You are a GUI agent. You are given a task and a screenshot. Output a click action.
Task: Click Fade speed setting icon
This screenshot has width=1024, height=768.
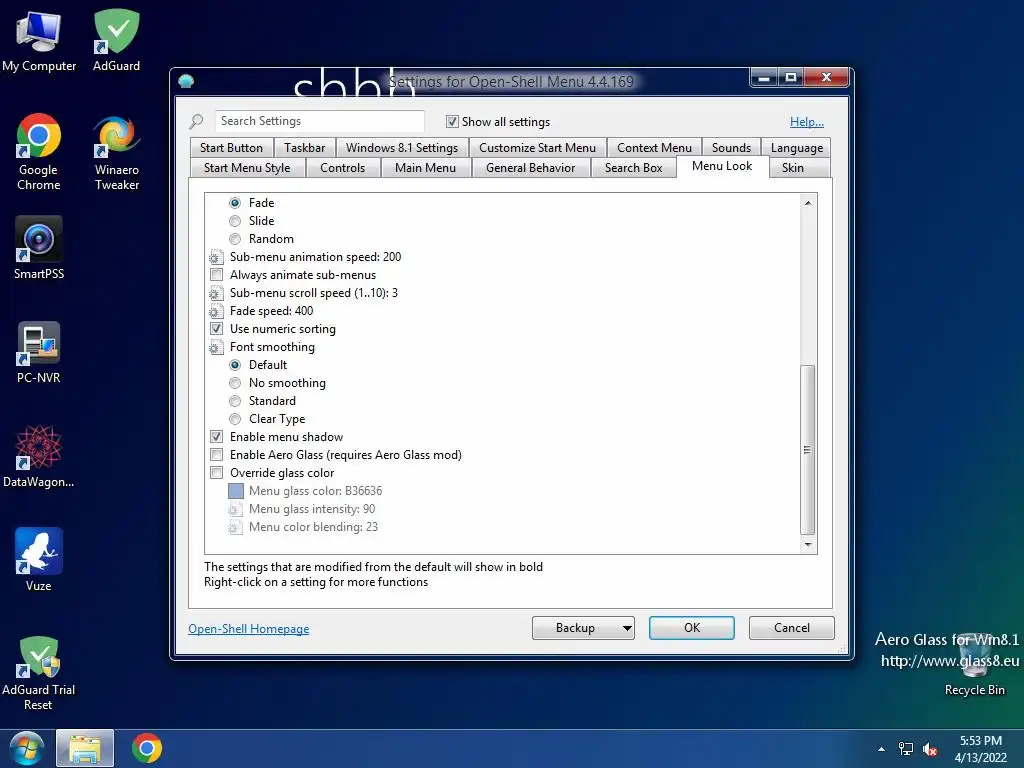(x=216, y=312)
